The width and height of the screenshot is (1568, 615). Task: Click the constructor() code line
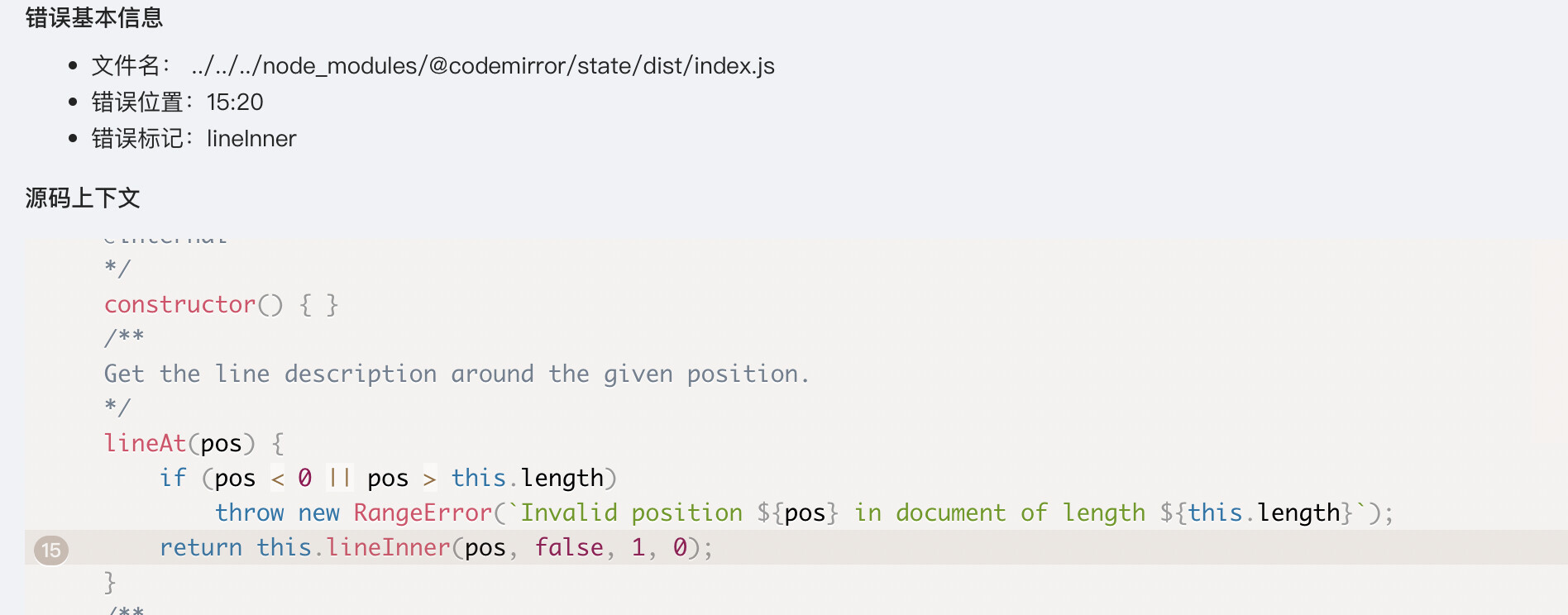coord(222,304)
